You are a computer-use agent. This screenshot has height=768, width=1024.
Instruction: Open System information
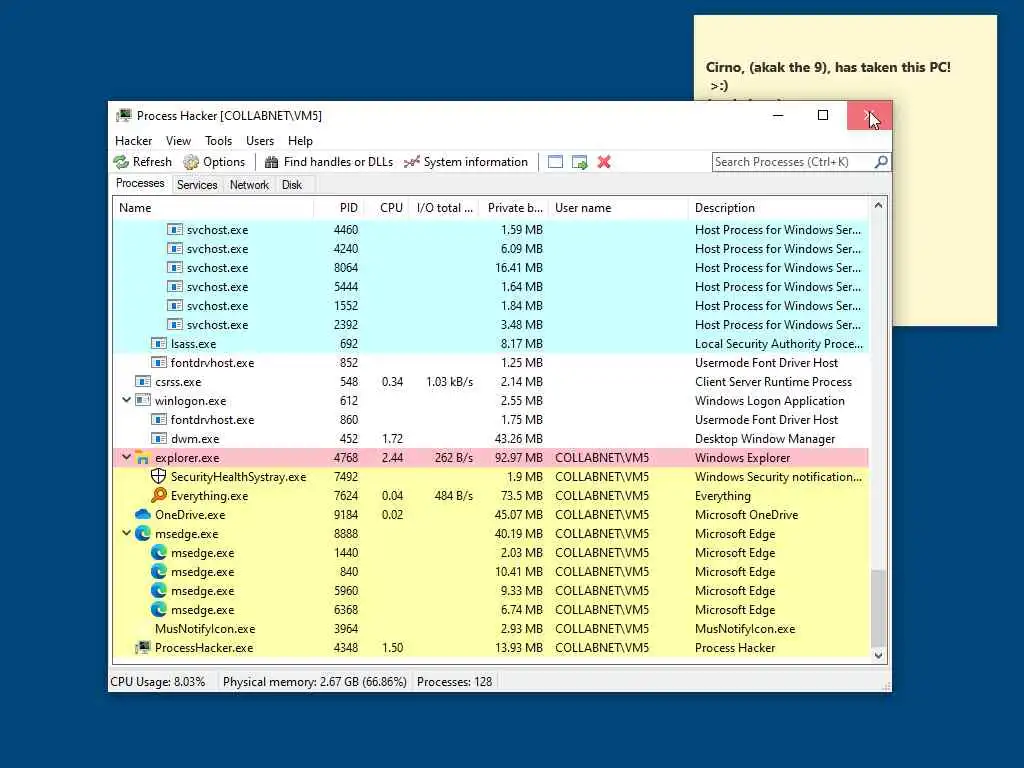tap(466, 162)
